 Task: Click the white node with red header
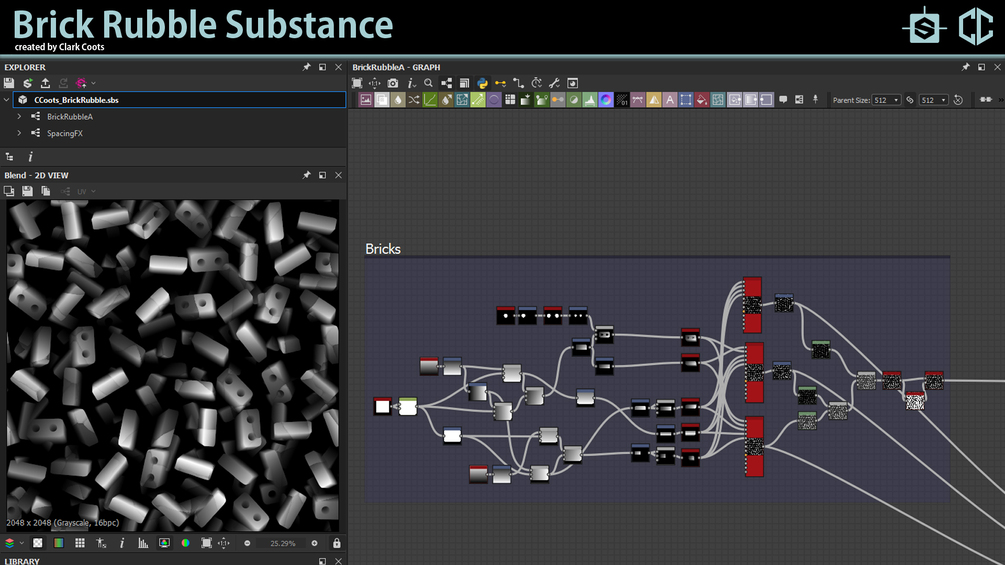[x=383, y=405]
